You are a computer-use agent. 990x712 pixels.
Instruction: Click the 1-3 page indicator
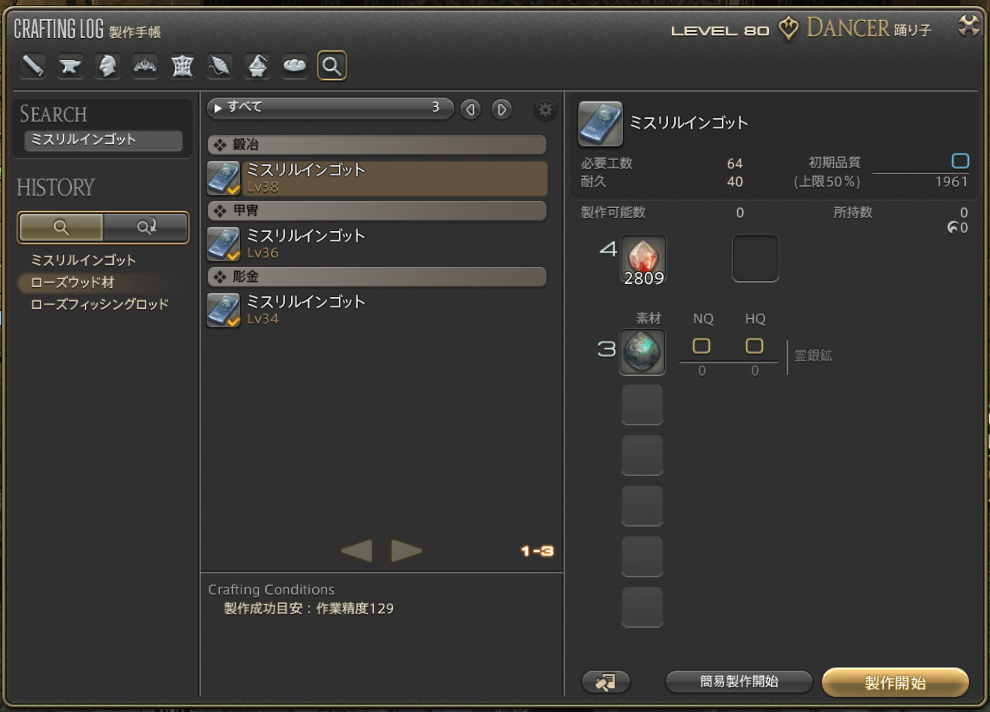pos(537,551)
